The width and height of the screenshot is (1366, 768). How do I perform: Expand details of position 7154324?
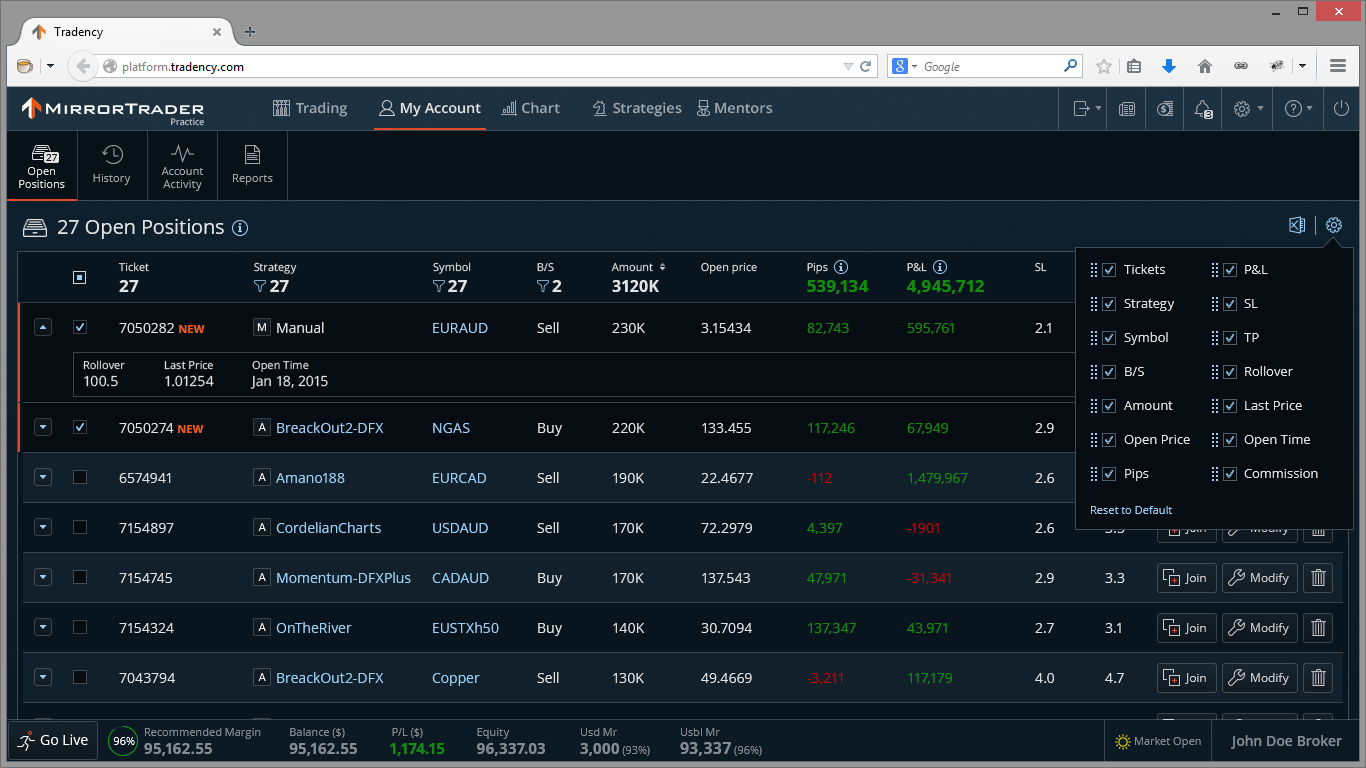[x=42, y=627]
